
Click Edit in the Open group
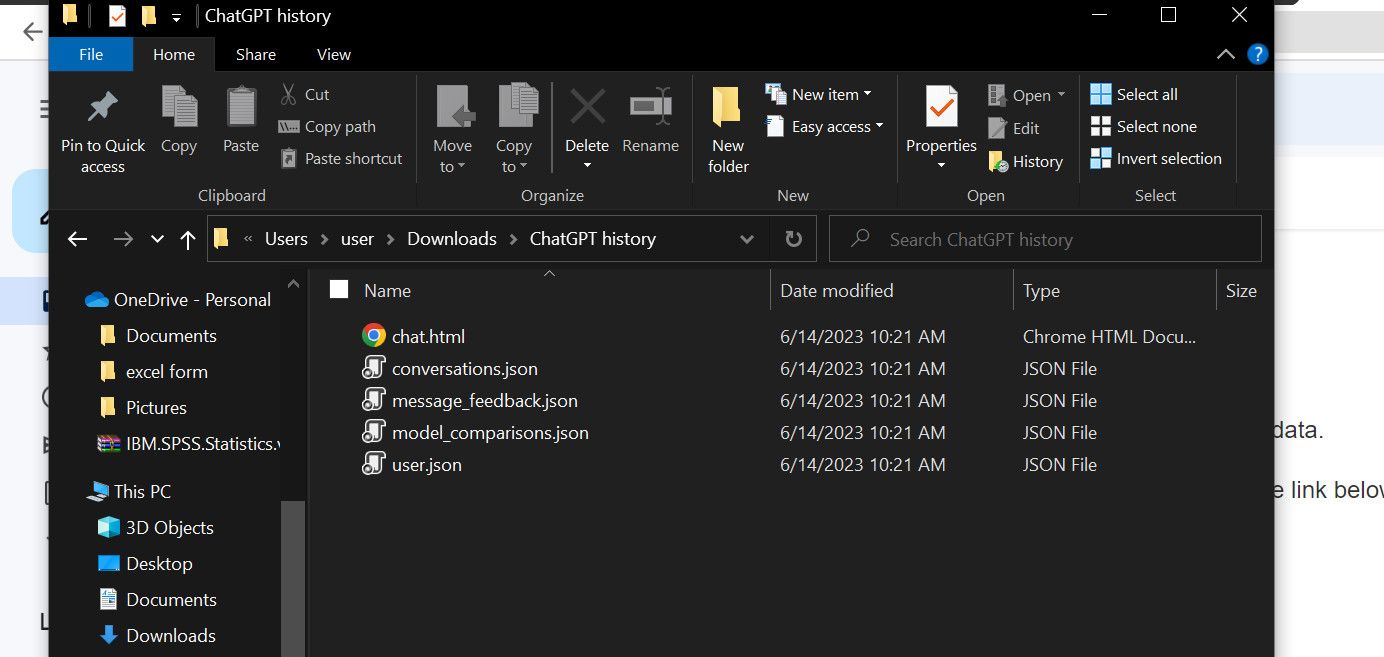1014,128
